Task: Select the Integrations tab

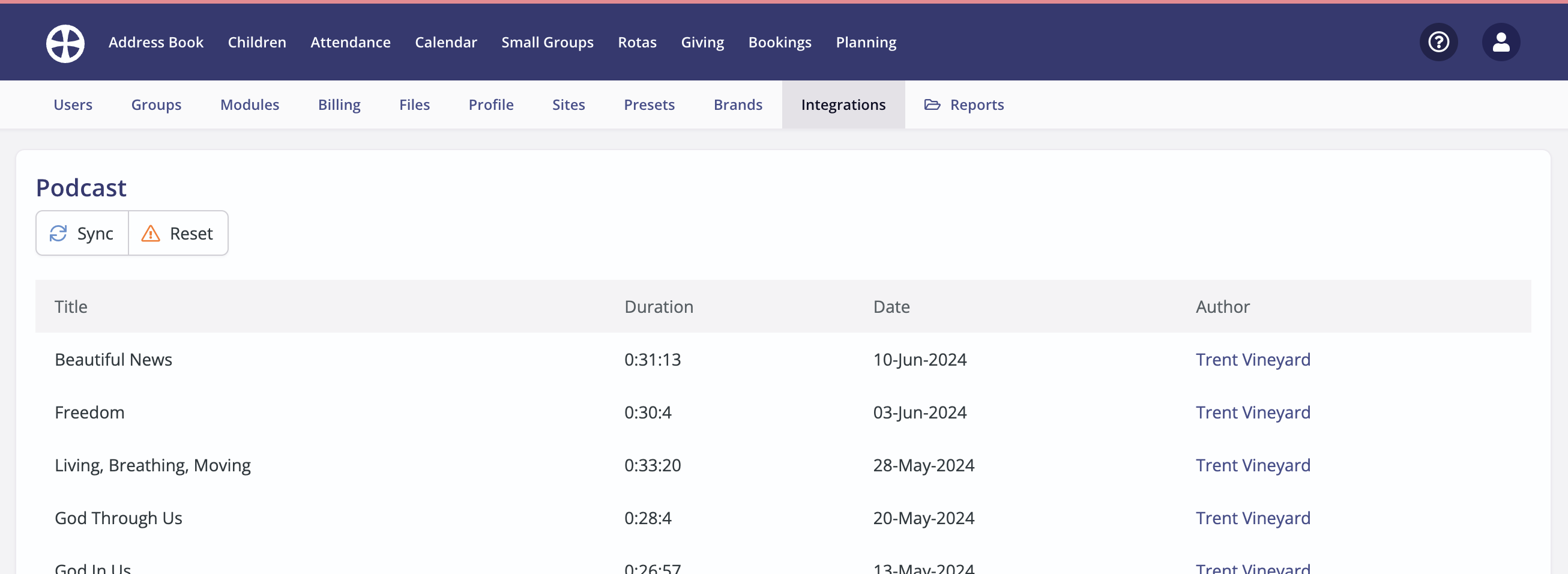Action: pyautogui.click(x=843, y=104)
